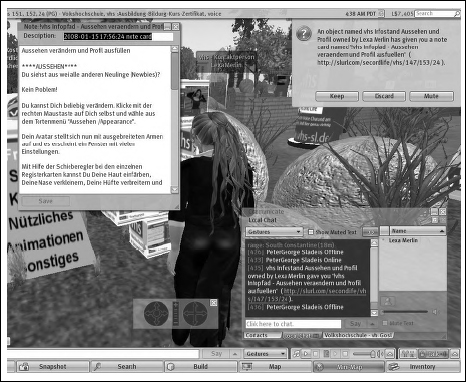The height and width of the screenshot is (382, 466).
Task: Click the chat text input field
Action: point(293,324)
